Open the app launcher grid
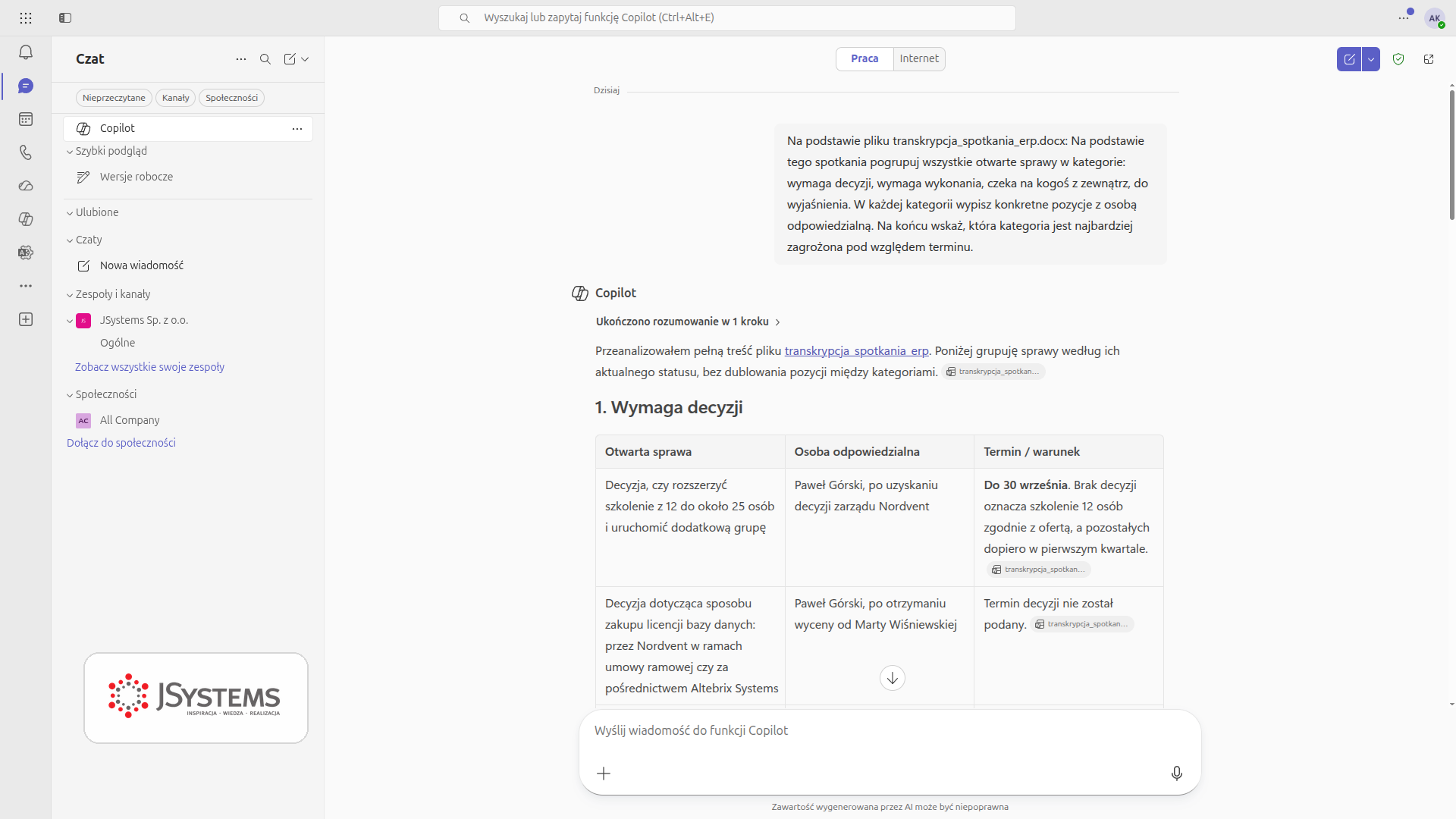 click(26, 18)
